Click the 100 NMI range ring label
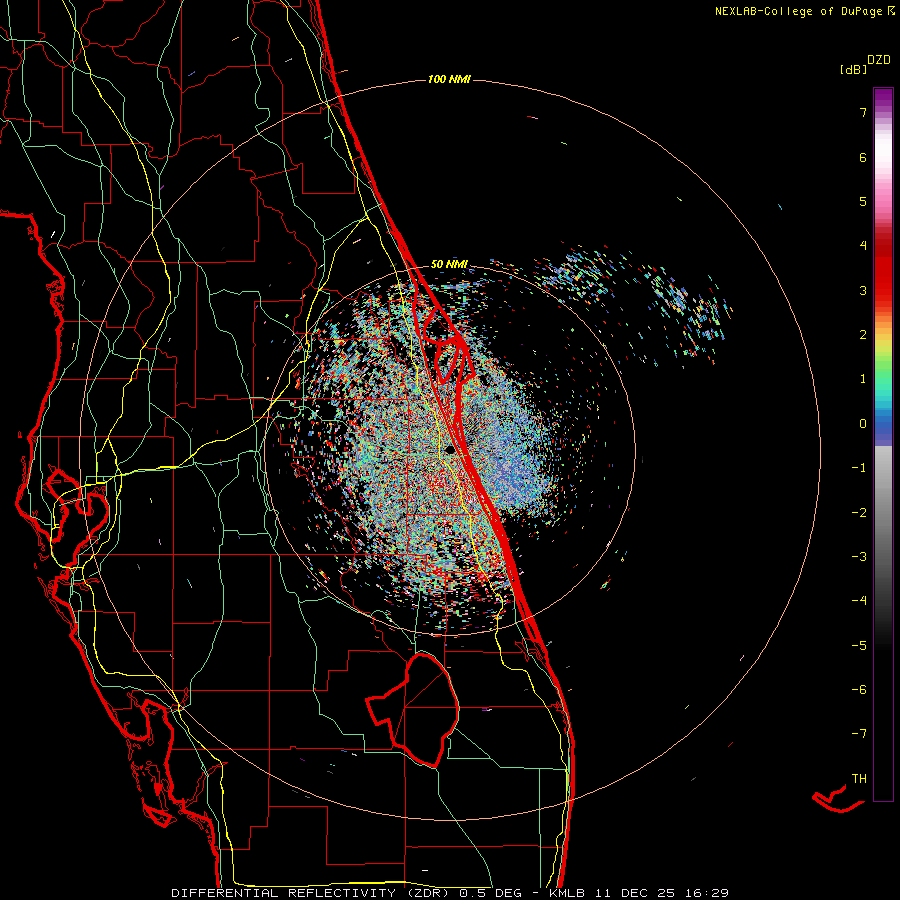This screenshot has height=900, width=900. 449,79
